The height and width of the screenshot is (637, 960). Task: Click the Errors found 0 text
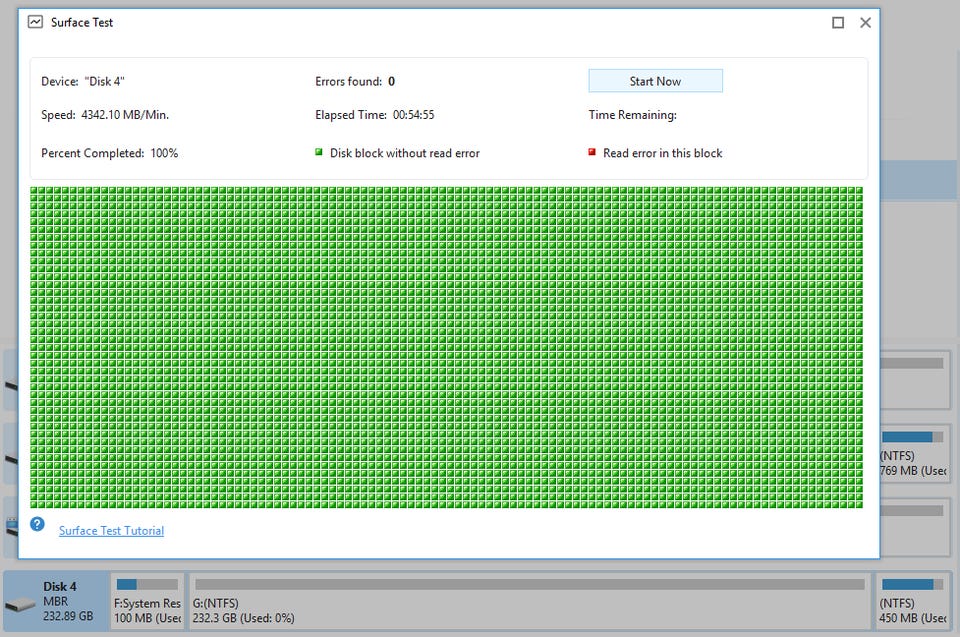click(x=355, y=81)
